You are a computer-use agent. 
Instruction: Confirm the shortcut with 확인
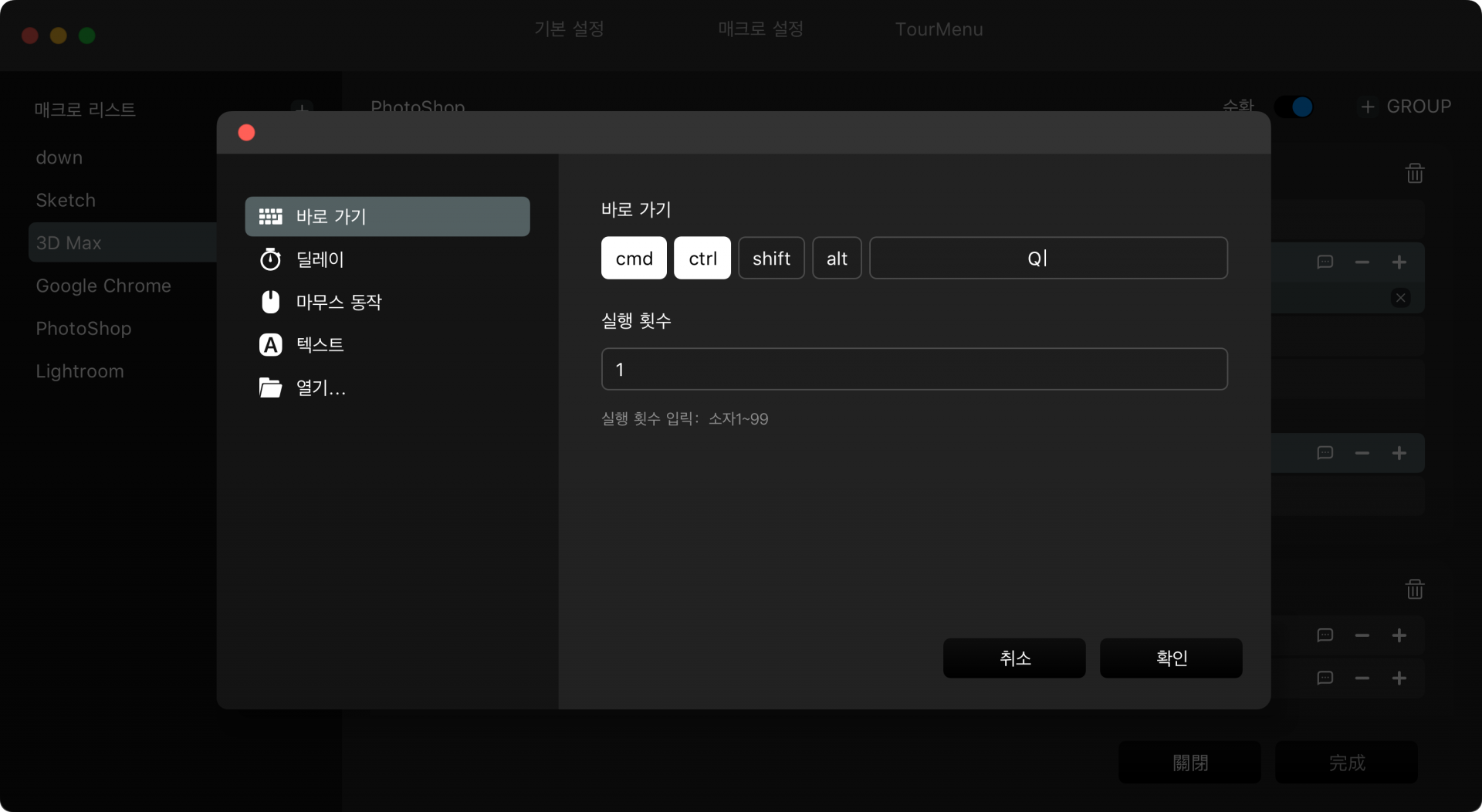(1171, 658)
